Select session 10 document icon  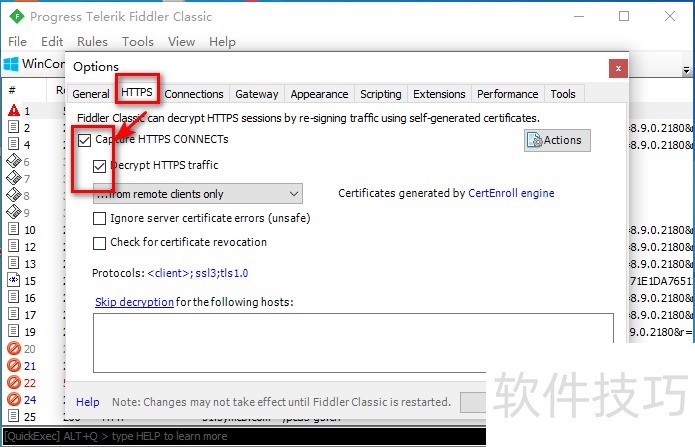[x=14, y=229]
